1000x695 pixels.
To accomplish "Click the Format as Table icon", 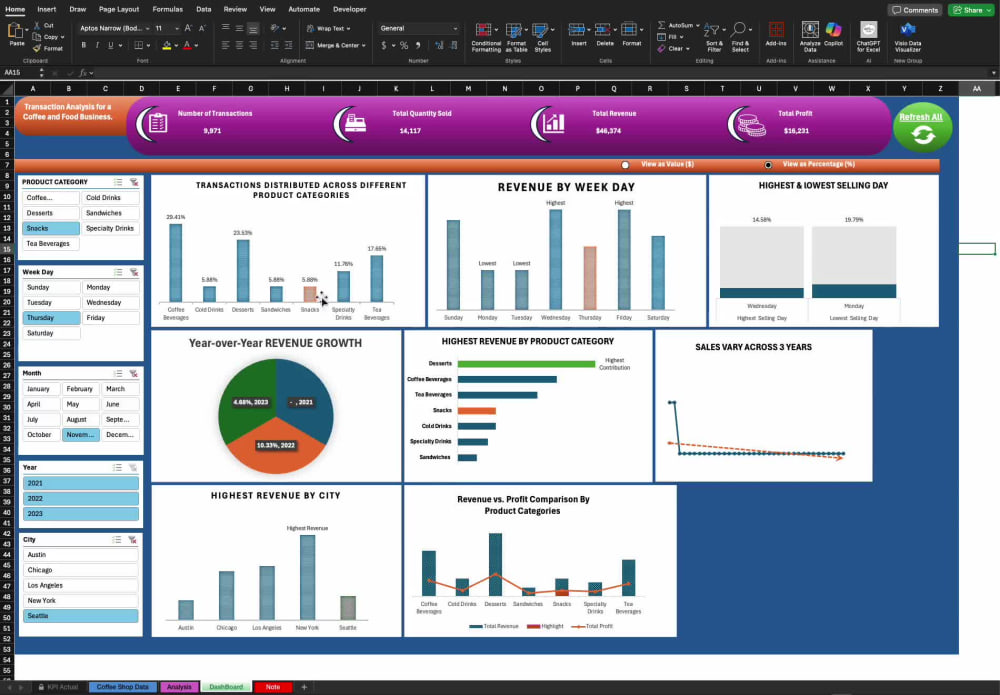I will 513,30.
